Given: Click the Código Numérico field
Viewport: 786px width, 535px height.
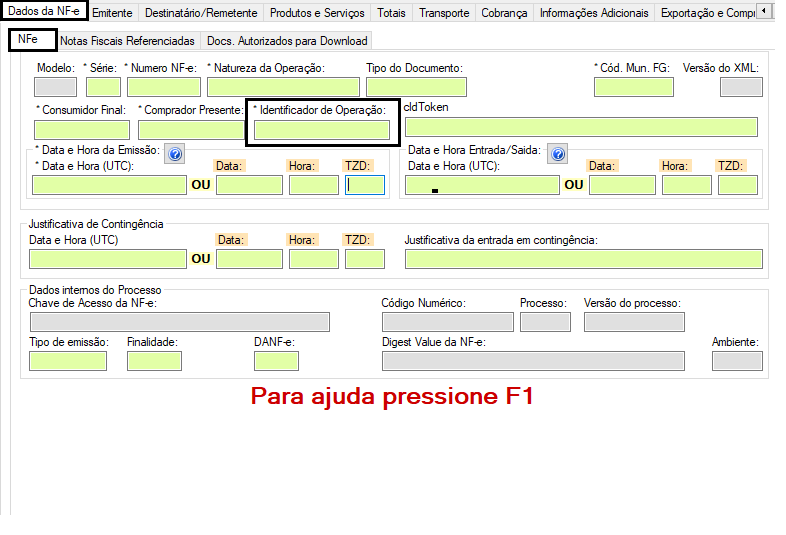Looking at the screenshot, I should pyautogui.click(x=448, y=322).
